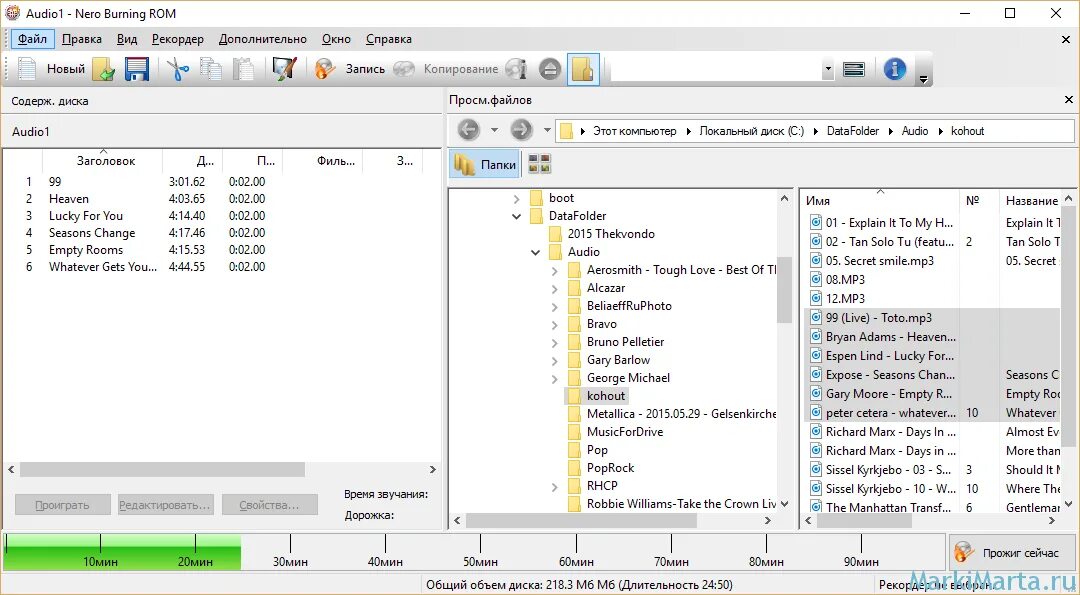Open the Правка menu

point(81,39)
